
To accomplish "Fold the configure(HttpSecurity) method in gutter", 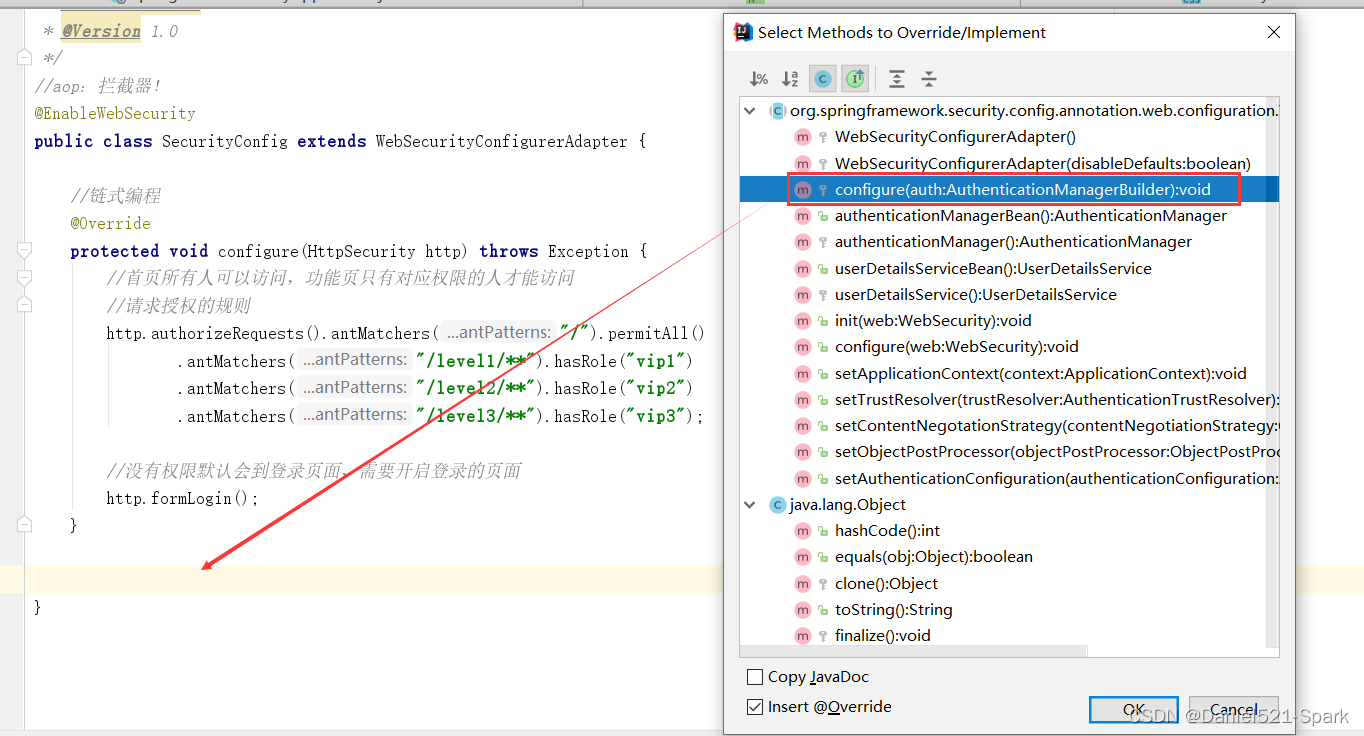I will (25, 251).
